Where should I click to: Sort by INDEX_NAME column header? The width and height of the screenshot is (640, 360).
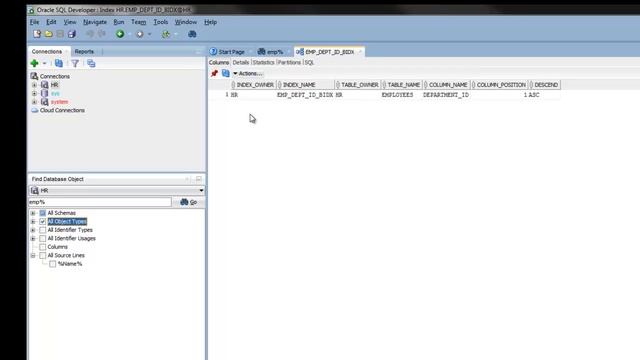(305, 85)
